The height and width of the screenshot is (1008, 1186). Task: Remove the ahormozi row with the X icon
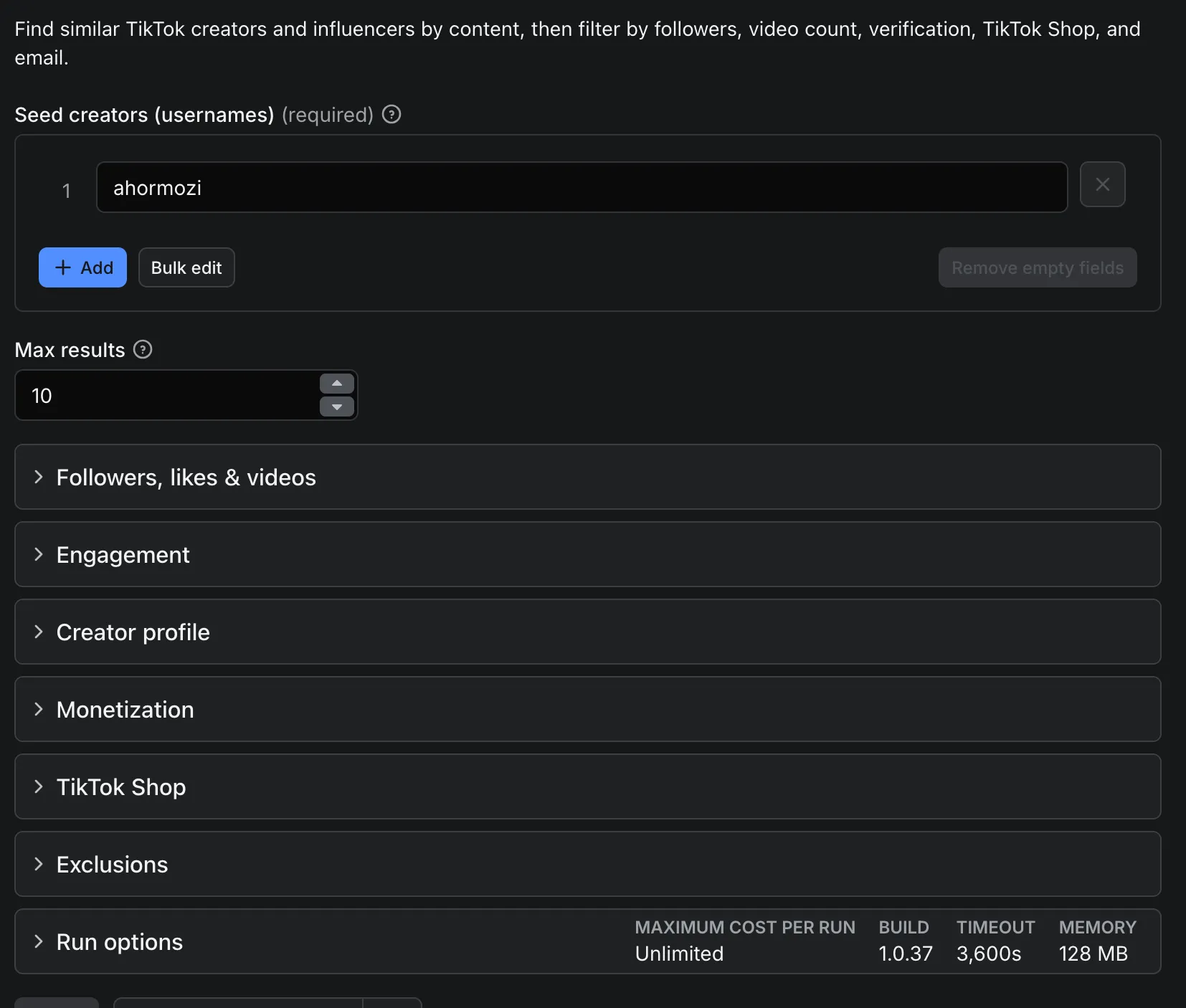point(1103,184)
